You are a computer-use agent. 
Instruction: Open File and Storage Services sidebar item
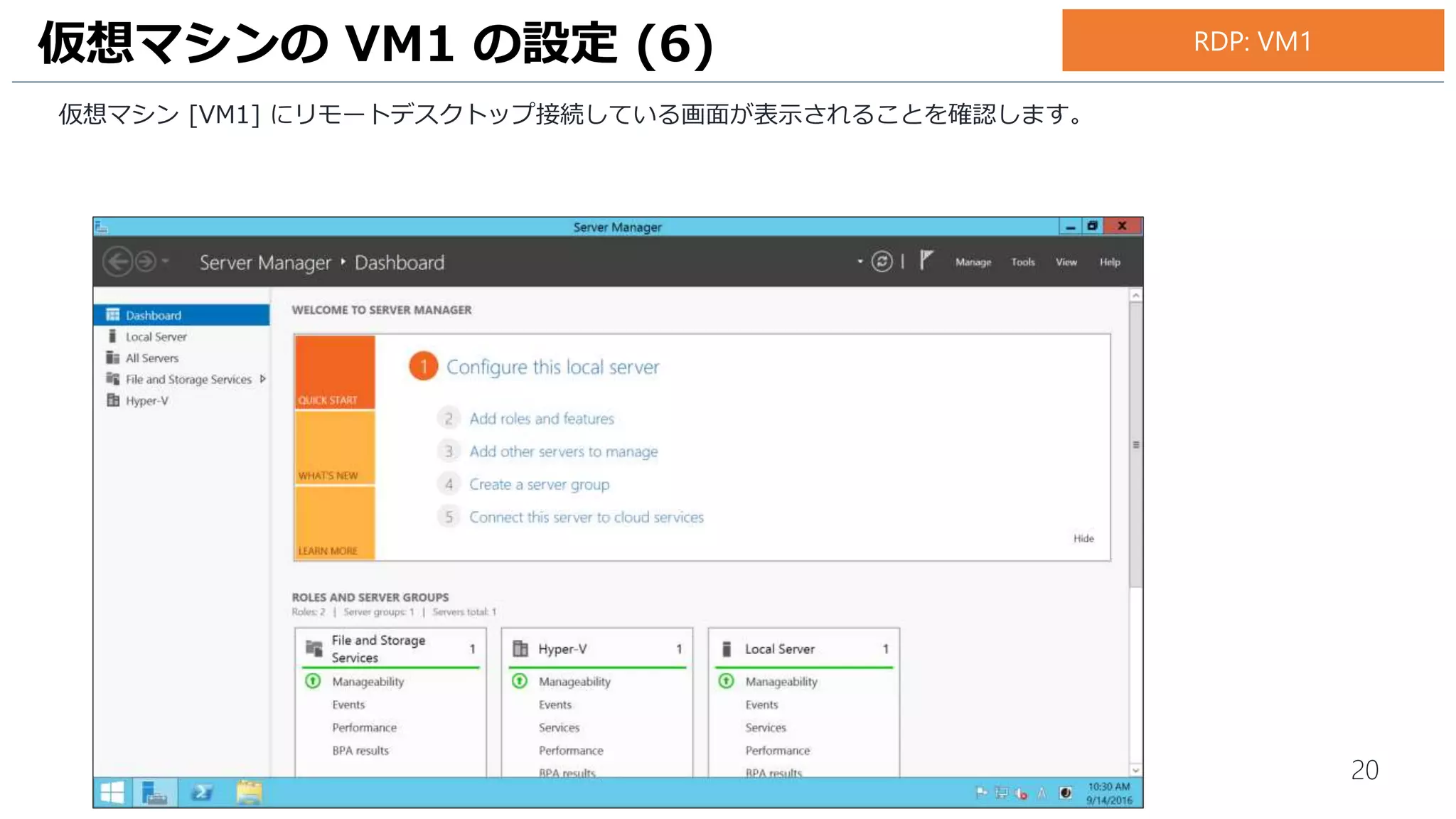[x=188, y=379]
